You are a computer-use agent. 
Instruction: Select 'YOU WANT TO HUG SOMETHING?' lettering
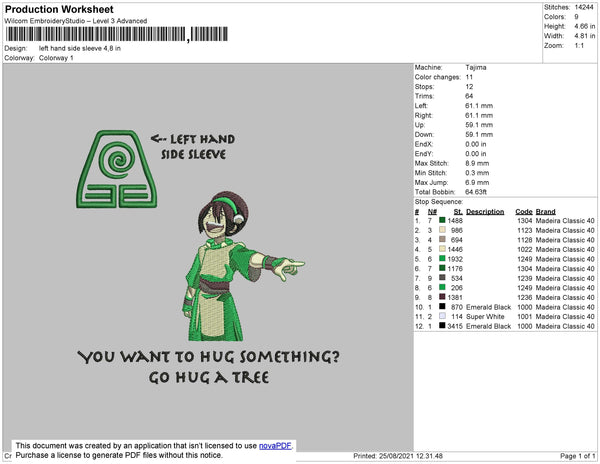[x=209, y=357]
